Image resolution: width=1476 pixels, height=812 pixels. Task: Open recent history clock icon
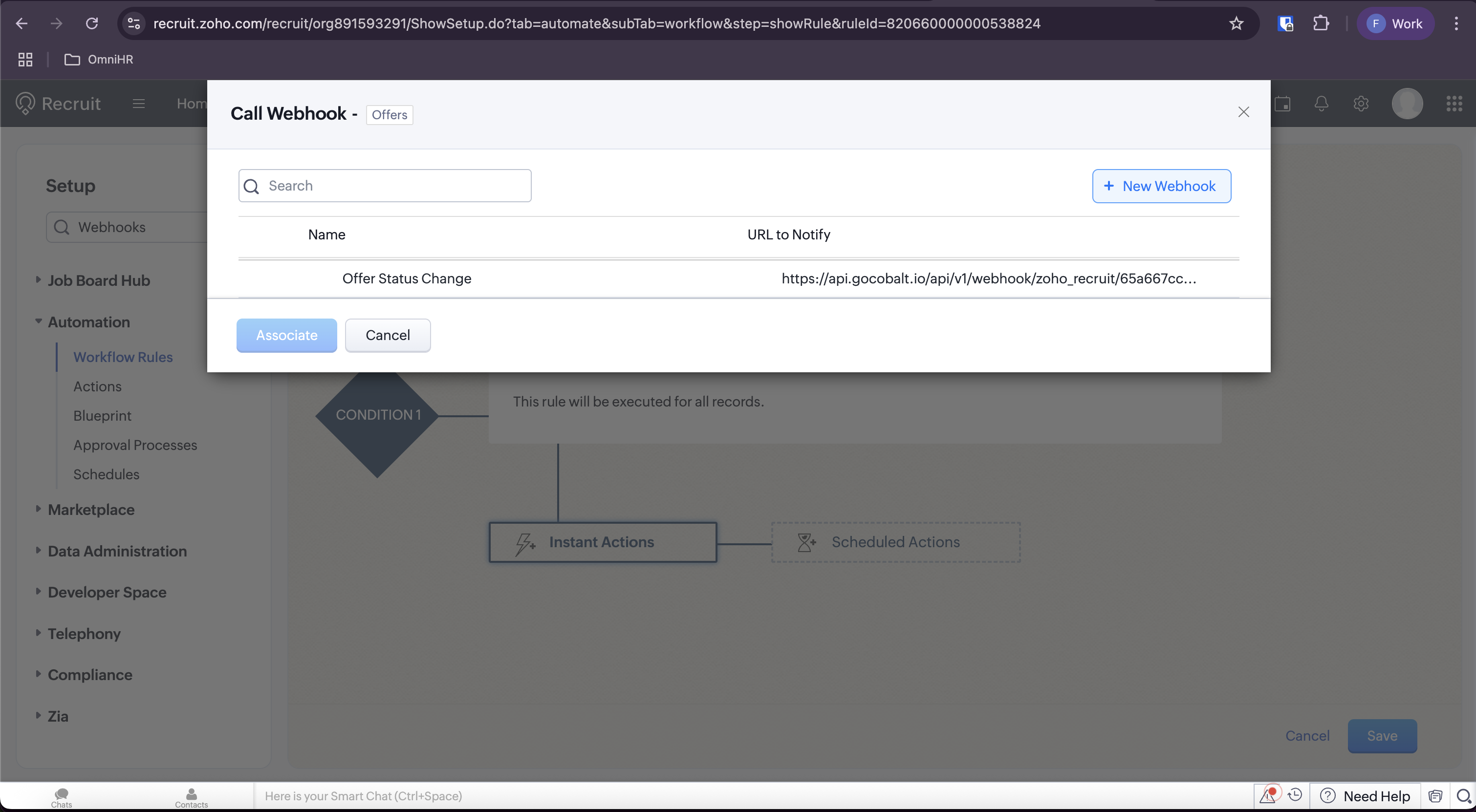(1294, 795)
